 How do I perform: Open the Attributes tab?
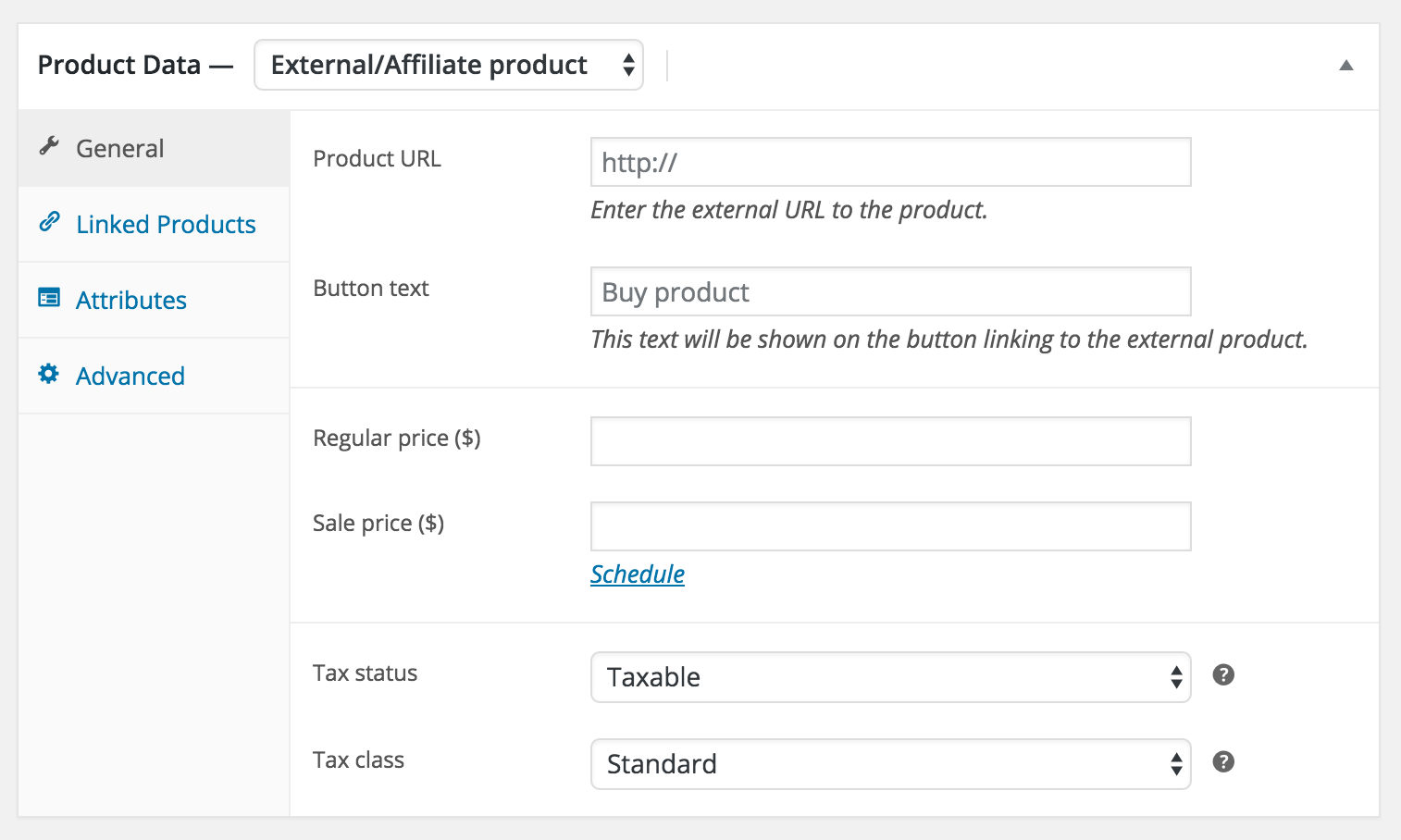131,301
